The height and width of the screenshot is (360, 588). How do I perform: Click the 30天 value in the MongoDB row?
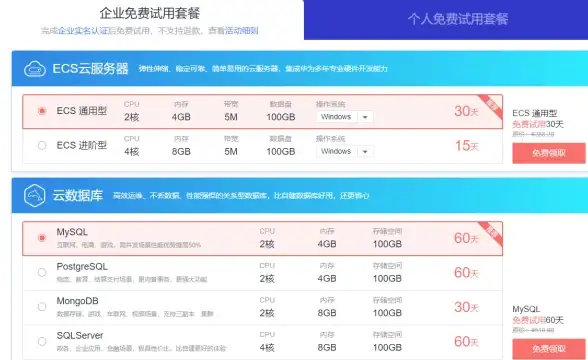[x=466, y=307]
